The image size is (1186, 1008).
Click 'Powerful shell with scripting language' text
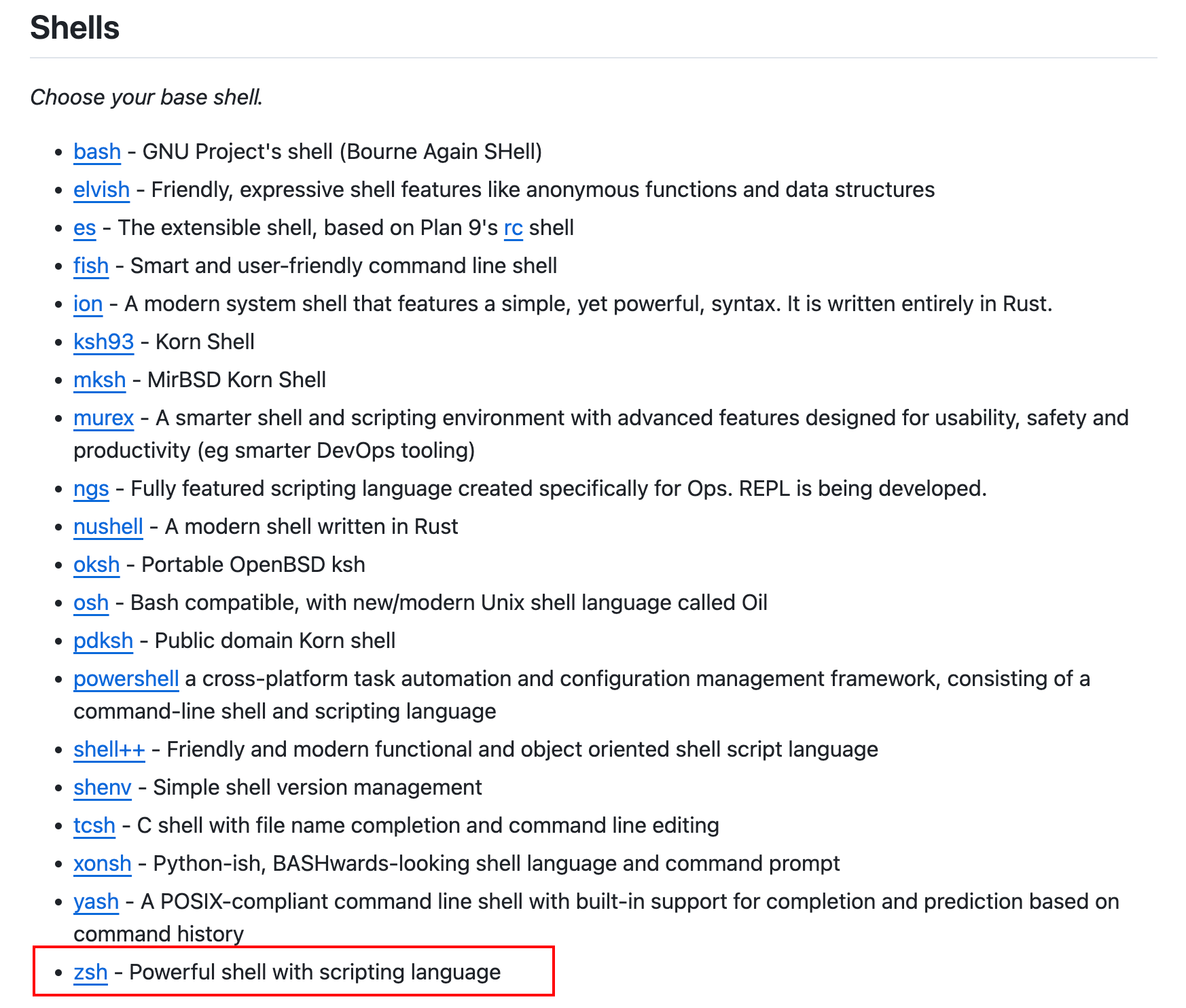[x=315, y=972]
